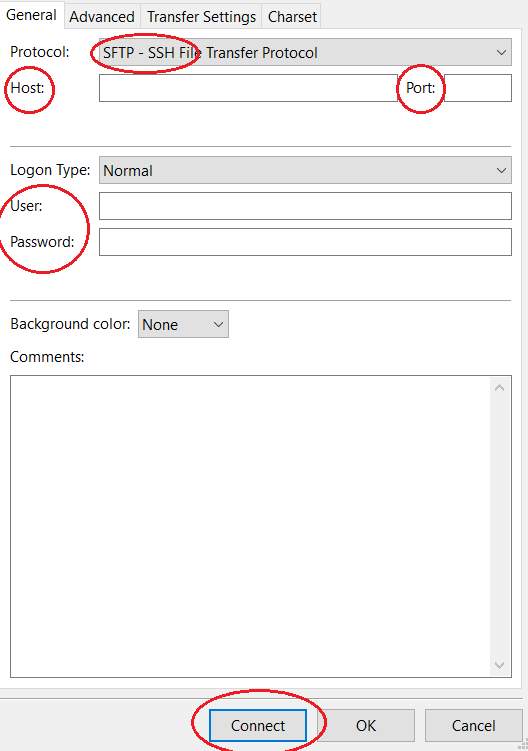Image resolution: width=528 pixels, height=751 pixels.
Task: Open the Protocol dropdown showing SFTP
Action: click(305, 52)
